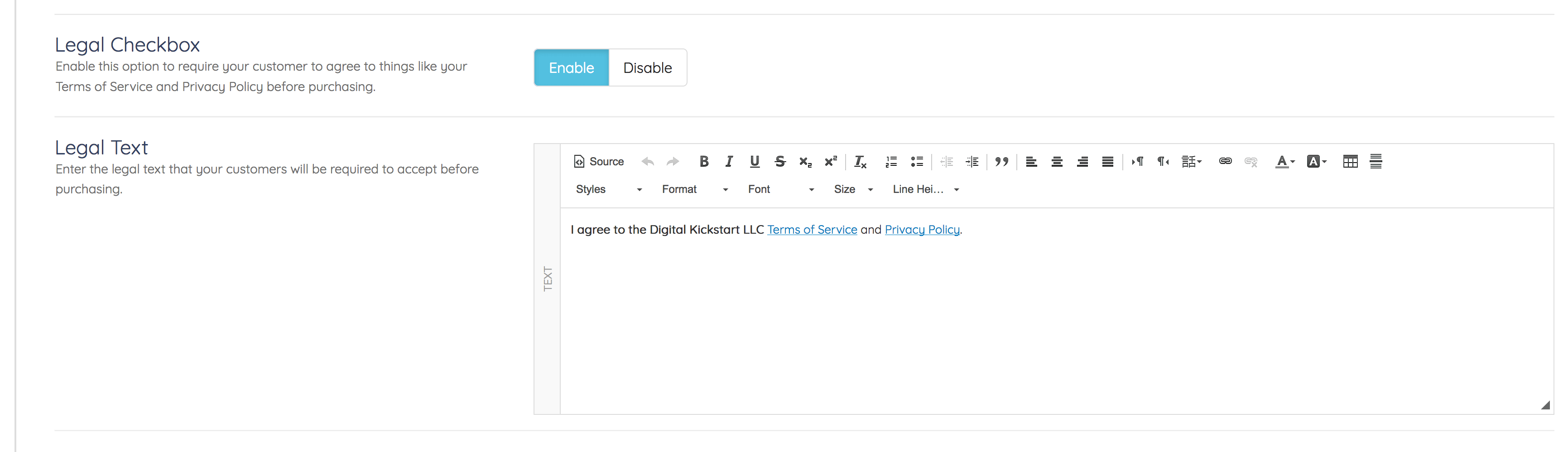1568x452 pixels.
Task: Remove formatting from selection
Action: (x=860, y=161)
